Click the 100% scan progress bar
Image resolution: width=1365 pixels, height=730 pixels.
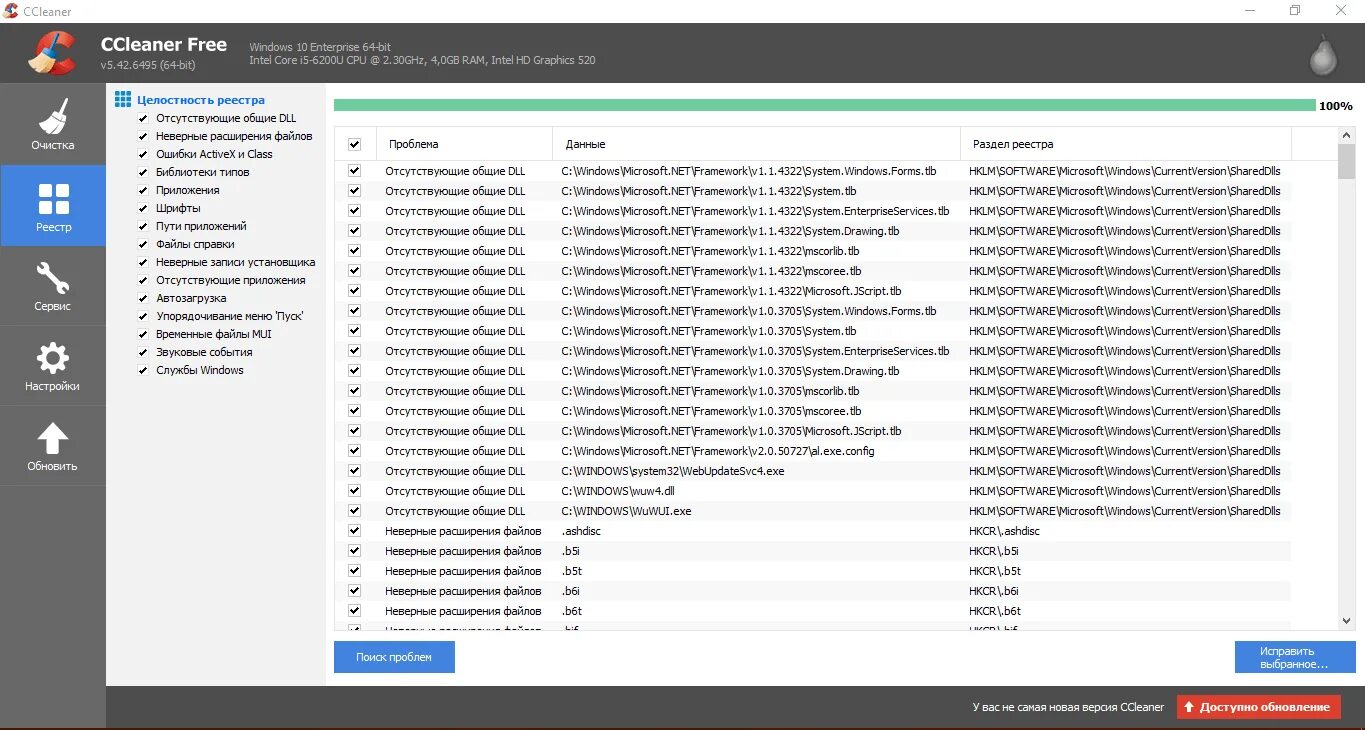click(825, 105)
